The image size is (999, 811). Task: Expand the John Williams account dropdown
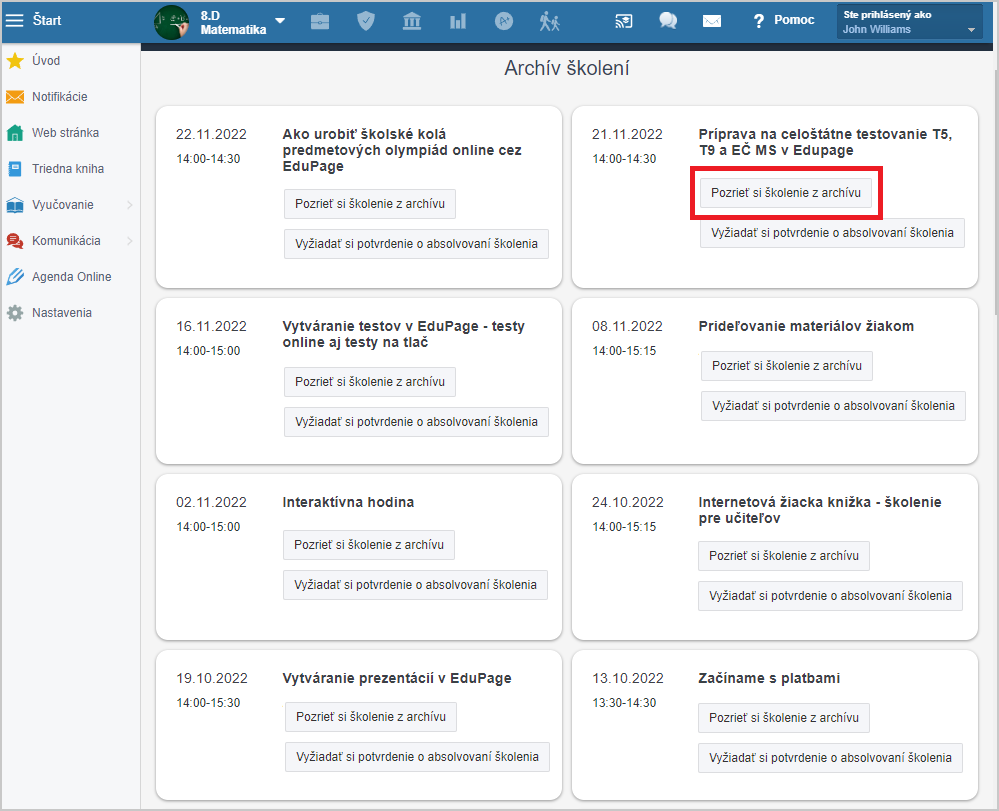click(909, 22)
